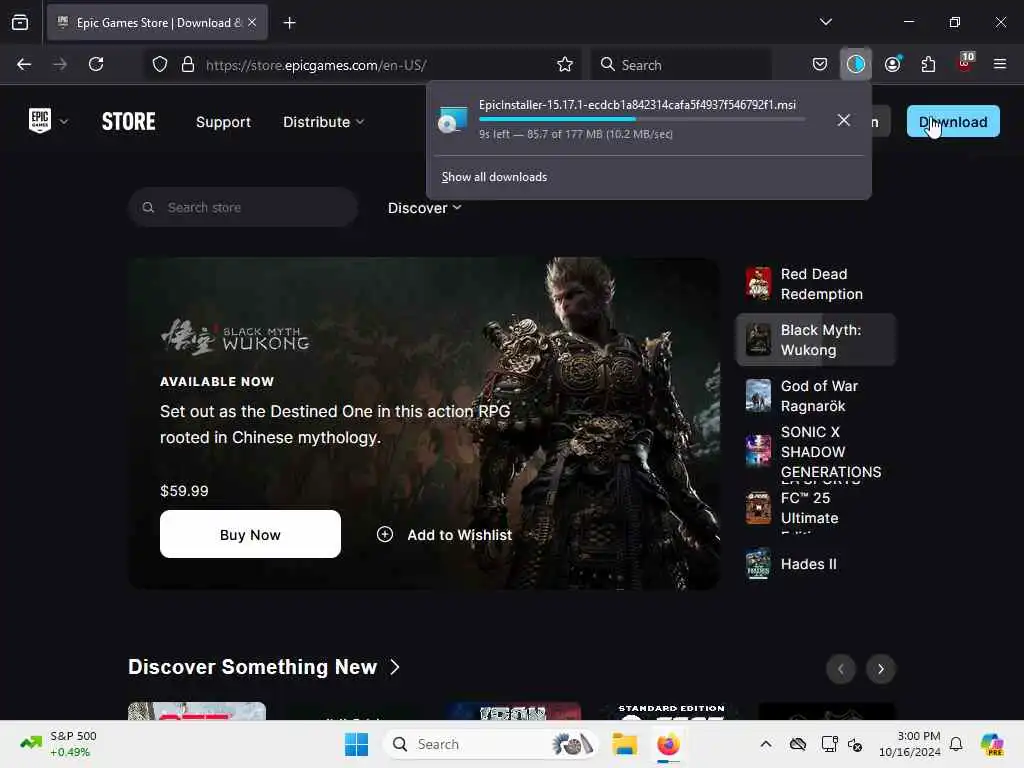Click the previous carousel arrow button
The width and height of the screenshot is (1024, 768).
pos(840,669)
